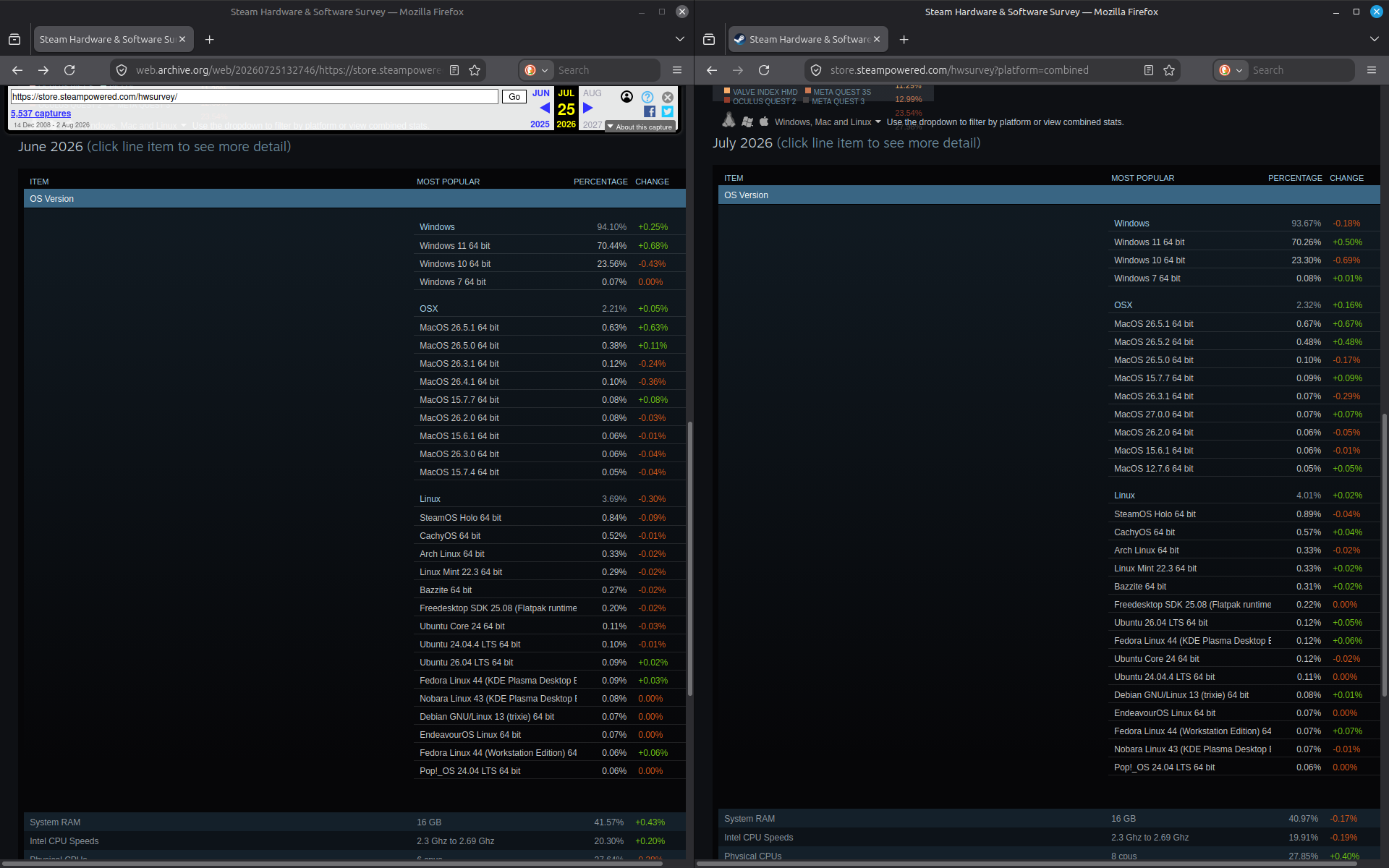Image resolution: width=1389 pixels, height=868 pixels.
Task: Open Firefox View in the archive window
Action: tap(14, 39)
